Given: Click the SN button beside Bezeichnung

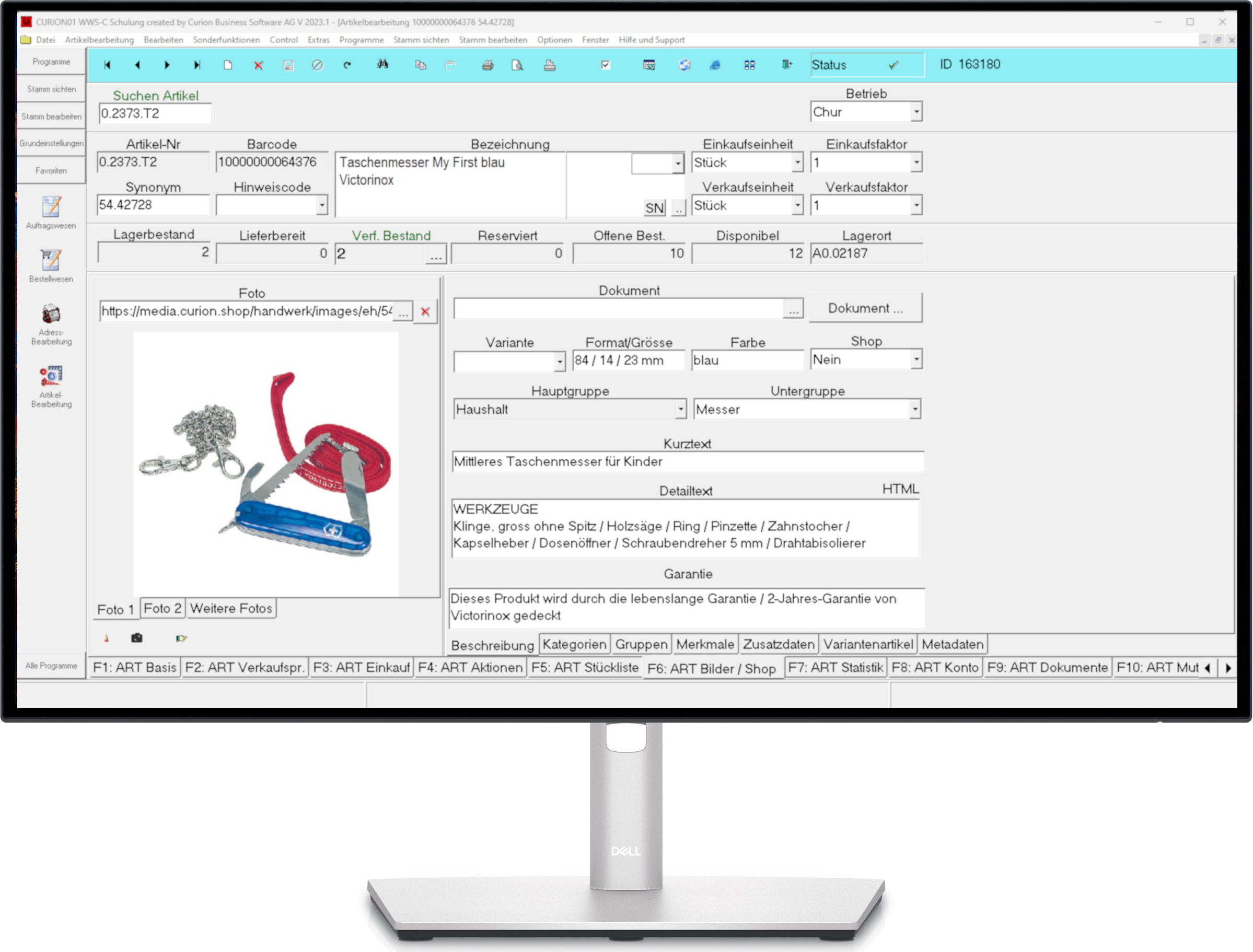Looking at the screenshot, I should (x=654, y=208).
